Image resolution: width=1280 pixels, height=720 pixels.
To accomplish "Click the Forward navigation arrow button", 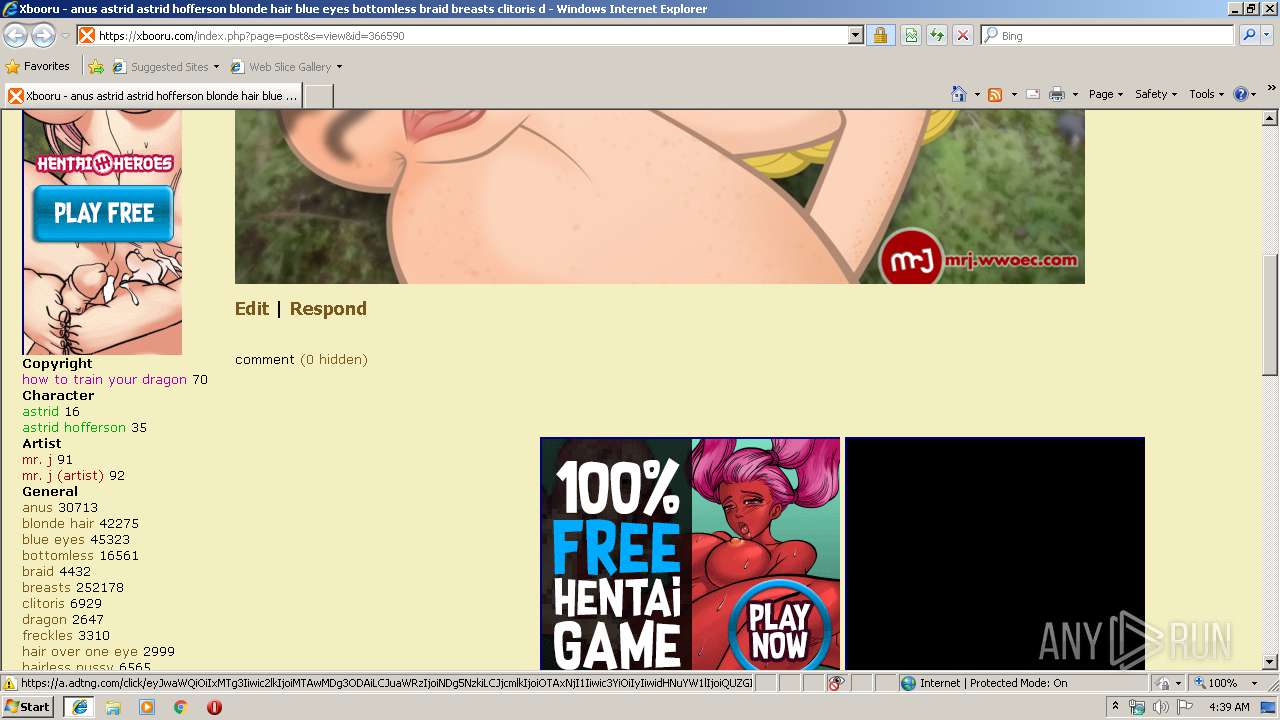I will 43,35.
